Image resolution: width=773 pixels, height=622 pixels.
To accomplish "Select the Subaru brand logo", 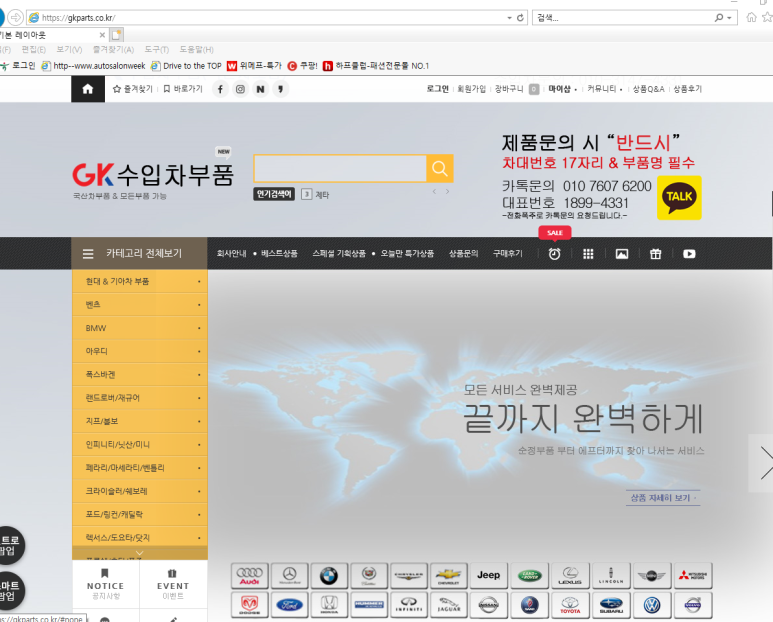I will click(611, 605).
